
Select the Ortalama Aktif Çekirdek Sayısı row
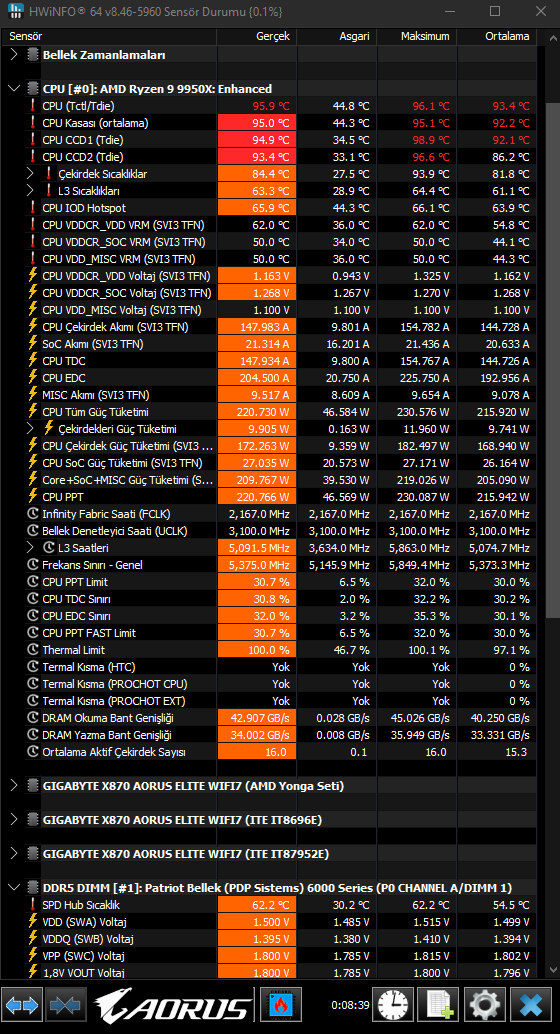270,752
